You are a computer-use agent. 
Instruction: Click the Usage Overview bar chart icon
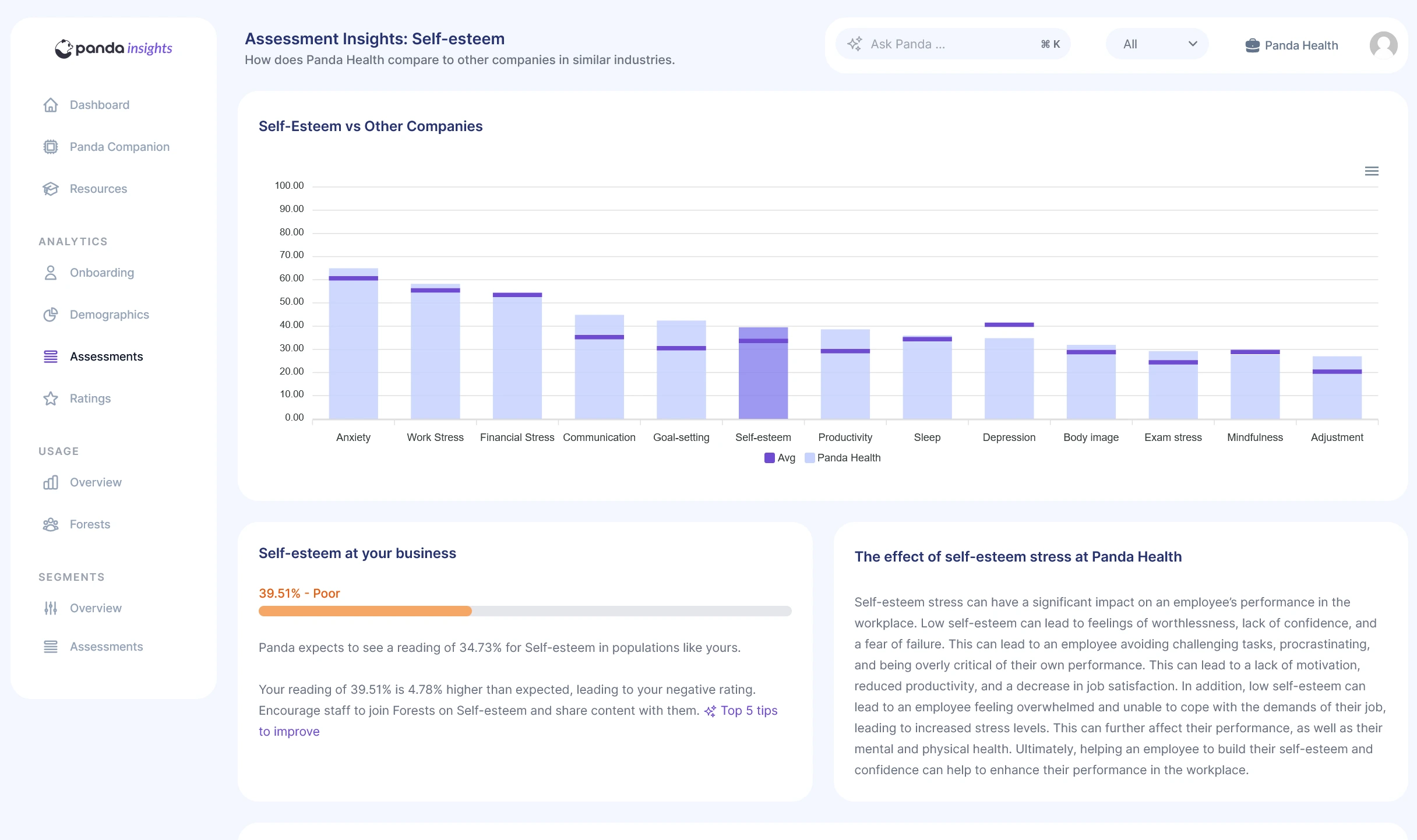coord(51,482)
